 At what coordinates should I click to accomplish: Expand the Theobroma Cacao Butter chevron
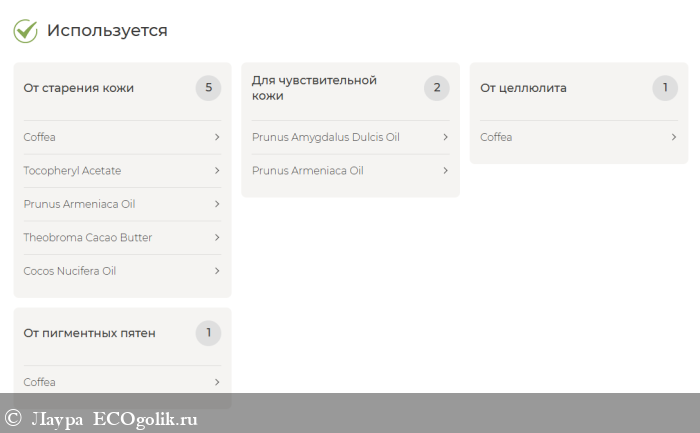[x=217, y=238]
